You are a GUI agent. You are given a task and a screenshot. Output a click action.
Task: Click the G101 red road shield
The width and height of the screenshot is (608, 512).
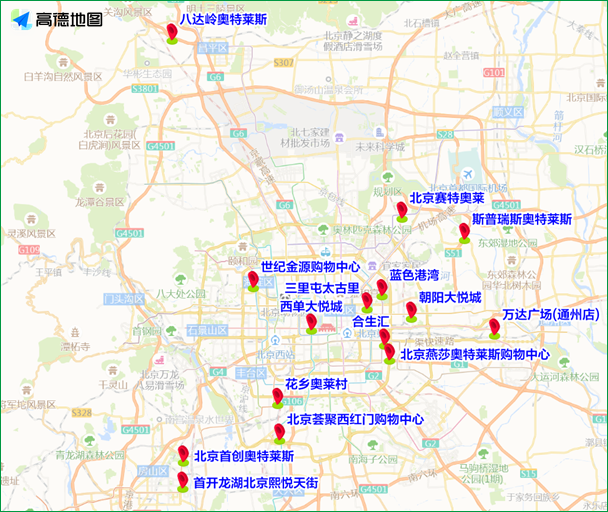[494, 72]
